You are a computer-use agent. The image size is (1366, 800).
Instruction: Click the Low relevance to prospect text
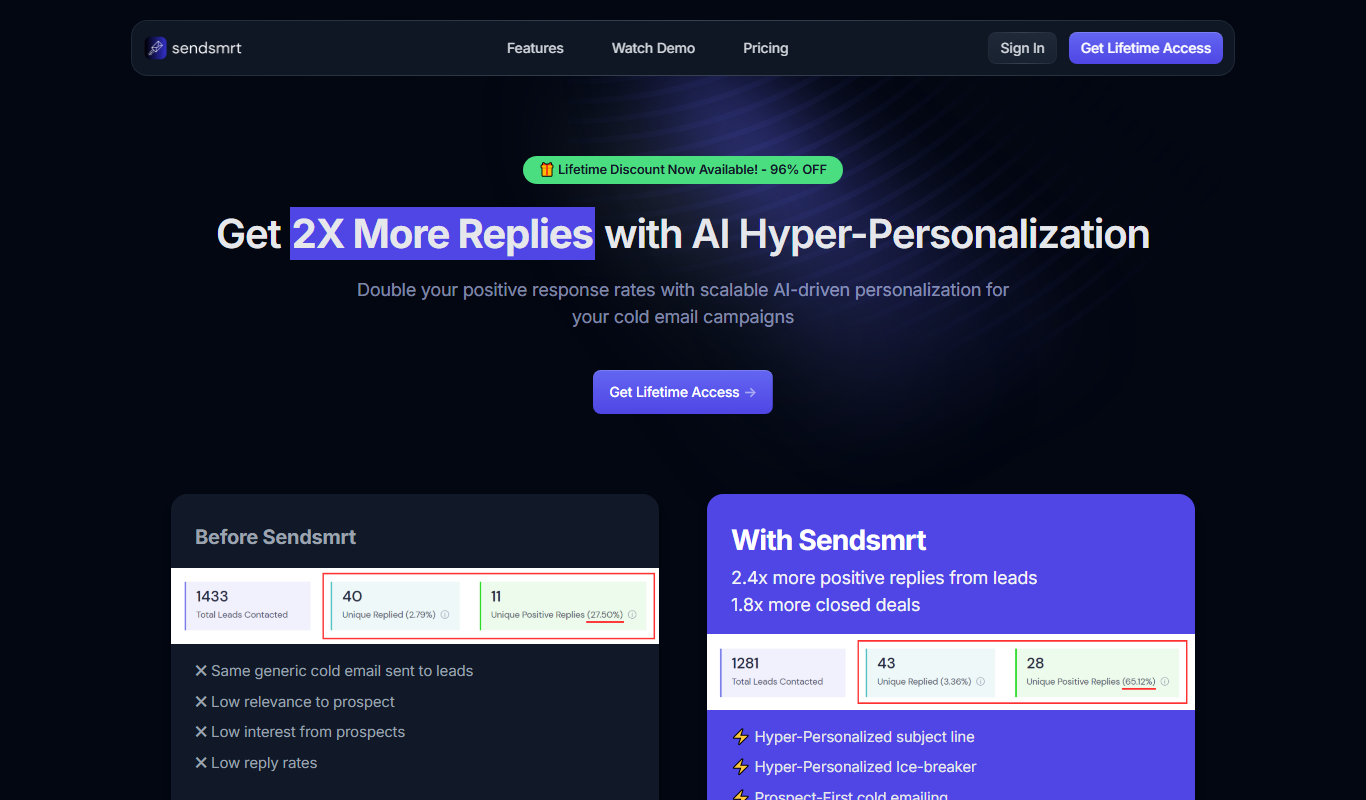click(x=303, y=702)
